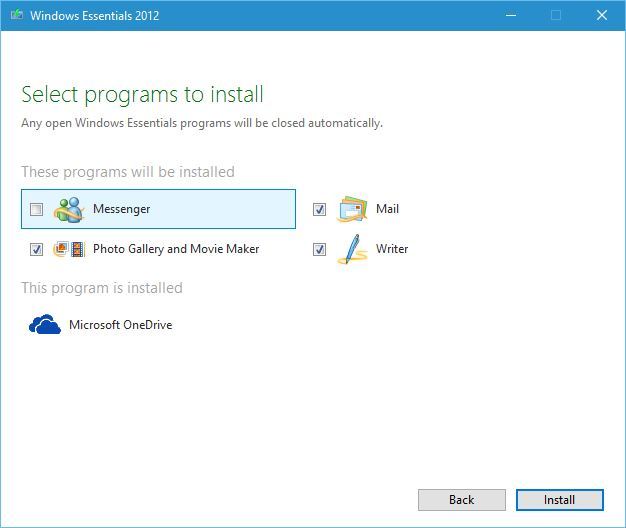Uncheck the Writer checkbox
This screenshot has width=626, height=528.
click(319, 249)
